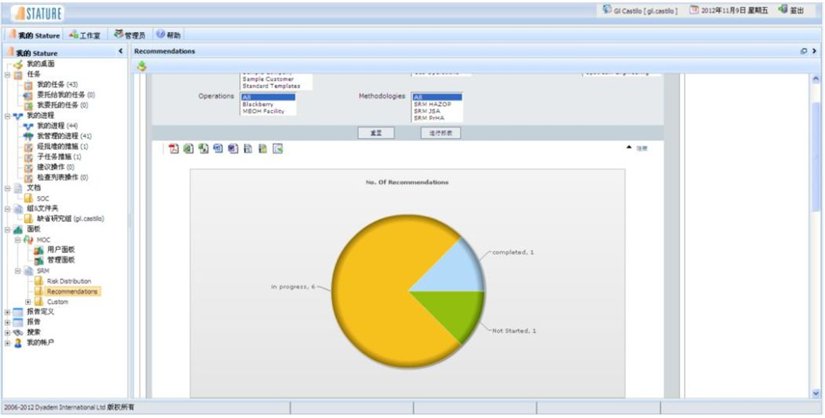
Task: Open 用户面板 under MOC
Action: point(61,250)
